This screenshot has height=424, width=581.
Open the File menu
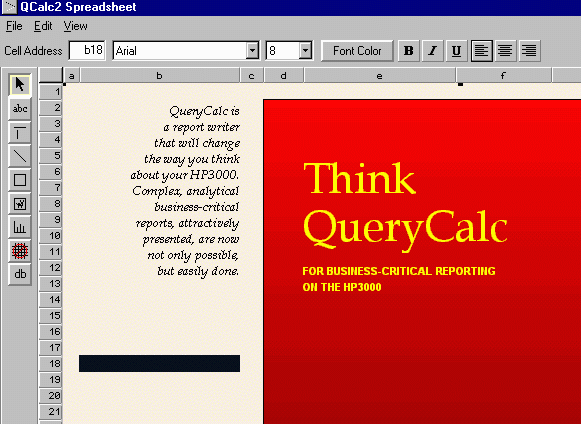tap(14, 26)
